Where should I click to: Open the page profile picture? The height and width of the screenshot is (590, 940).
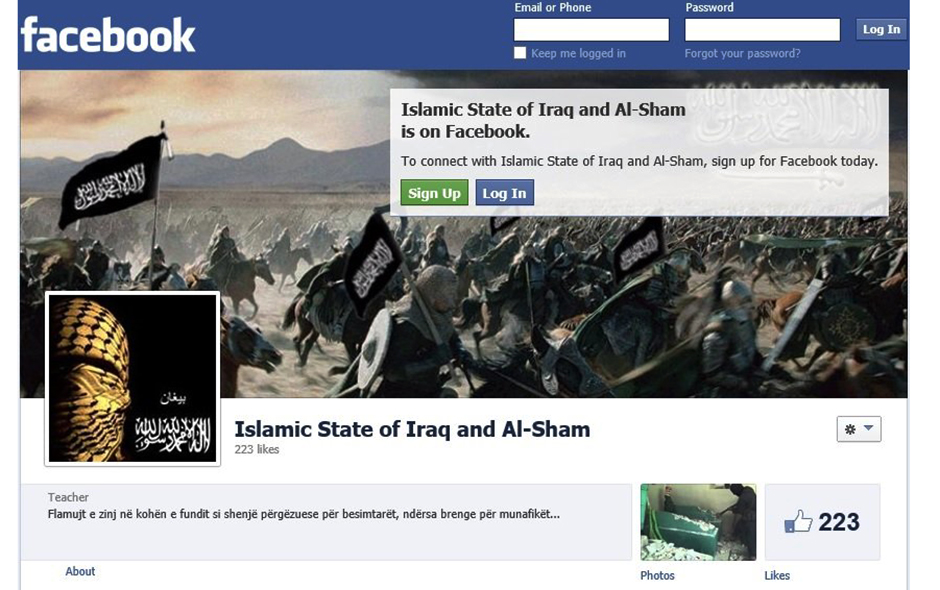[132, 378]
